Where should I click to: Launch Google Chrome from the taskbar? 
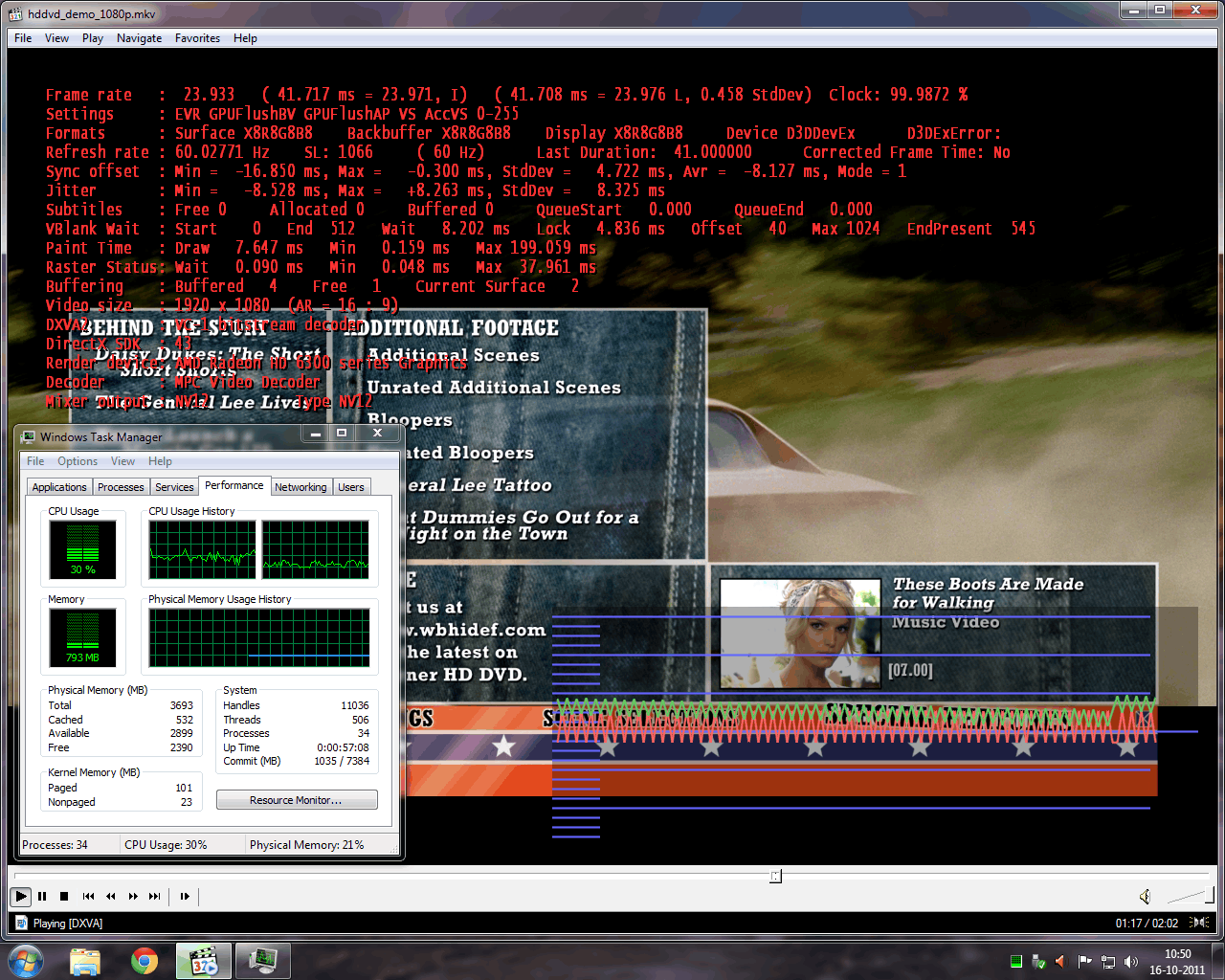[x=145, y=961]
